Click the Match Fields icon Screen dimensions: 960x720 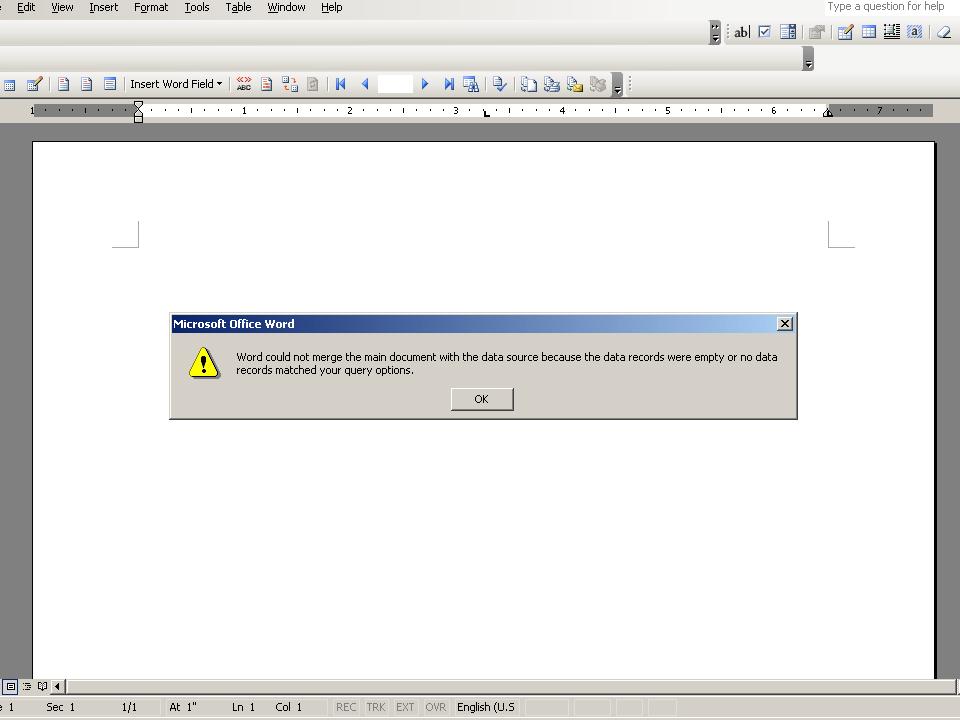coord(290,84)
